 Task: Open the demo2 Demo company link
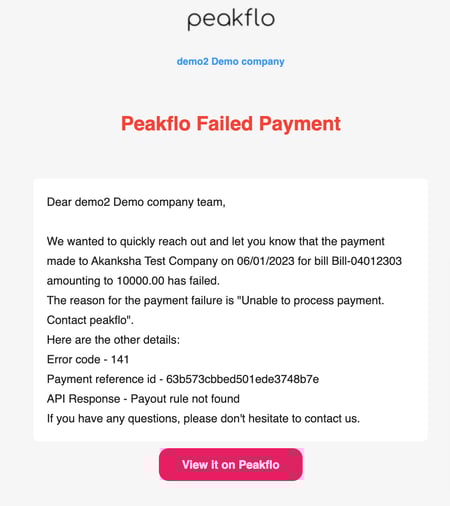tap(231, 62)
